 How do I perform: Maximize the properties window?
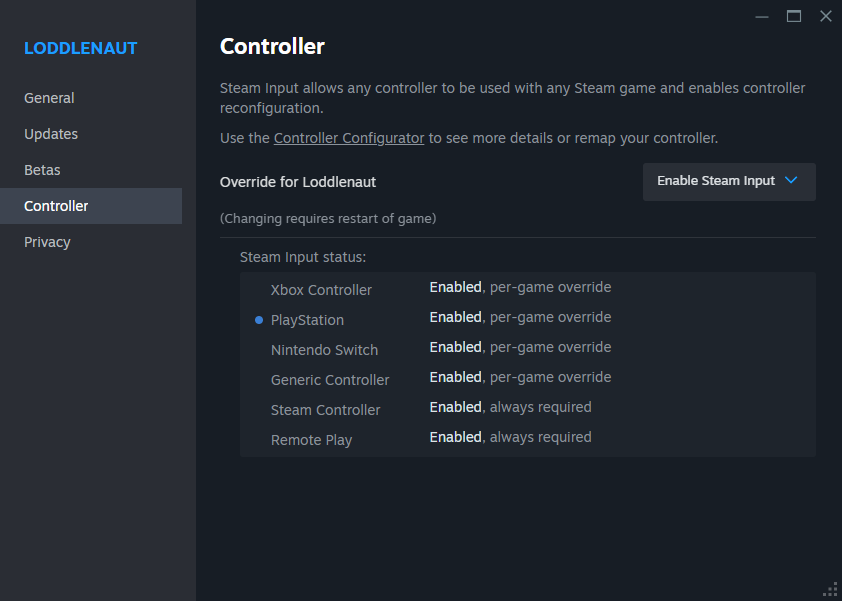pyautogui.click(x=794, y=16)
